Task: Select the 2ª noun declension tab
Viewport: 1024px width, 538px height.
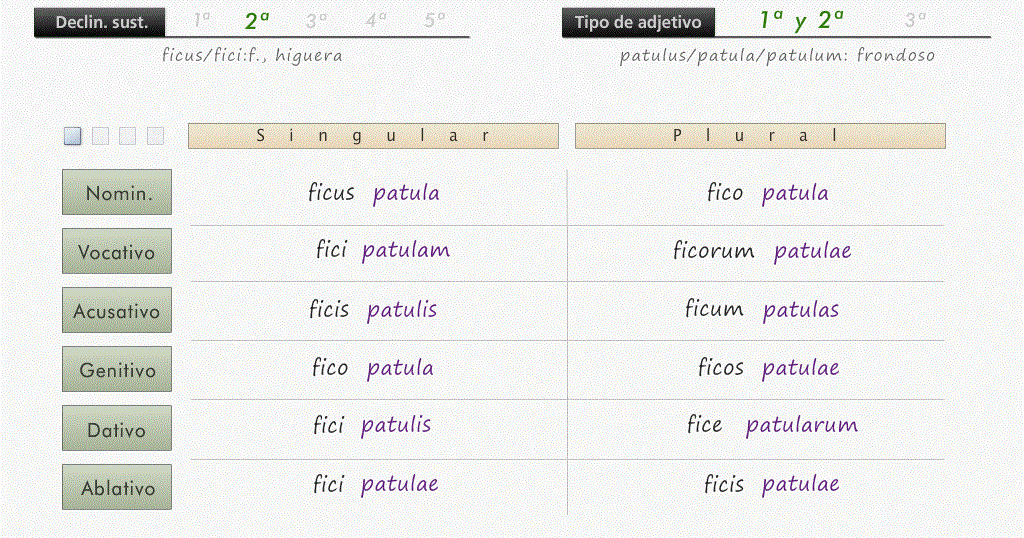Action: click(x=257, y=20)
